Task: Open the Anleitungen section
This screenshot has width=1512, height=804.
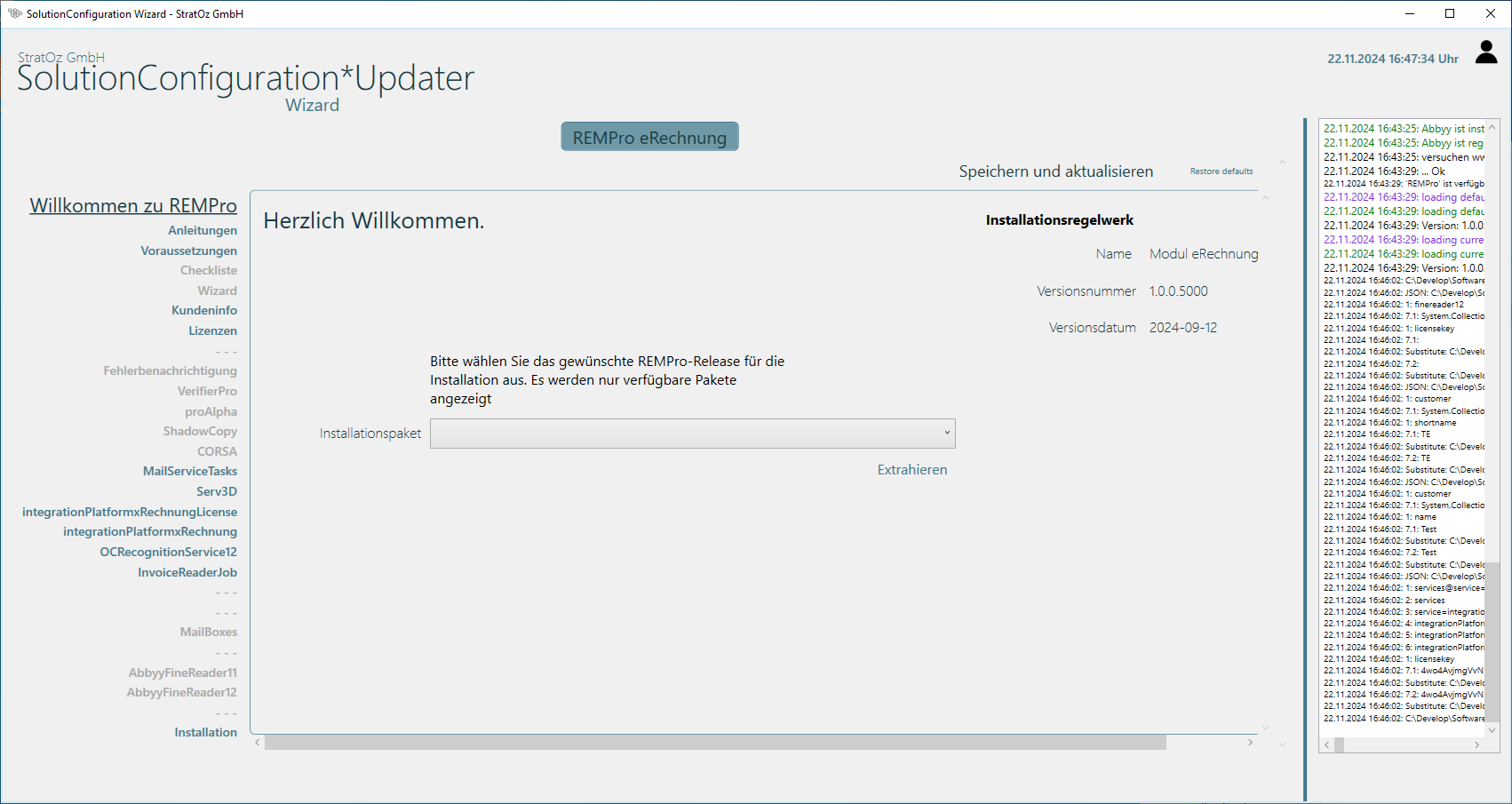Action: (x=203, y=231)
